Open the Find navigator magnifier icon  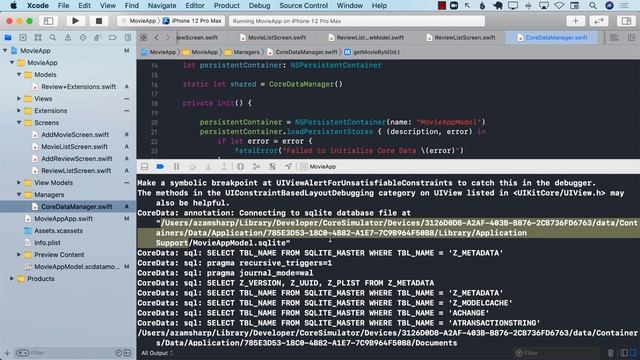coord(53,38)
